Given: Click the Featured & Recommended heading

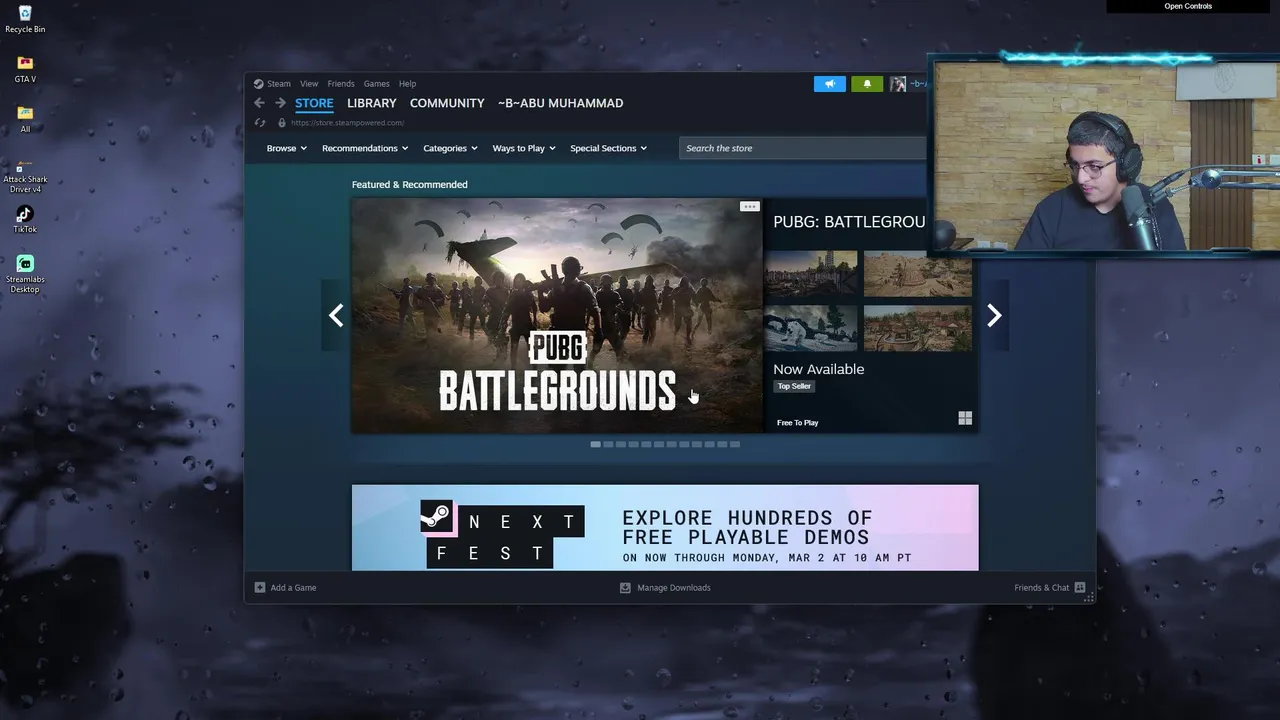Looking at the screenshot, I should pyautogui.click(x=409, y=184).
